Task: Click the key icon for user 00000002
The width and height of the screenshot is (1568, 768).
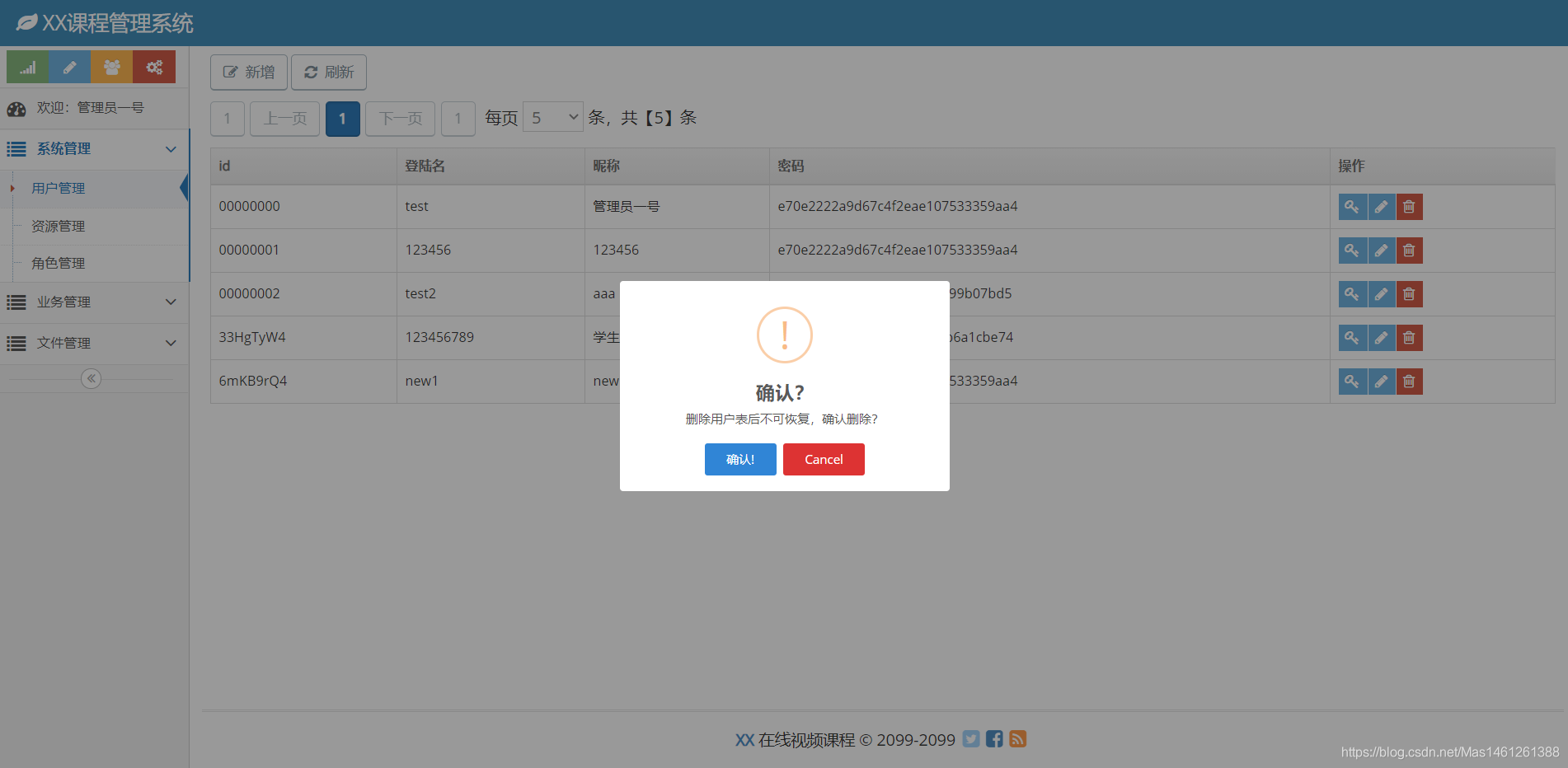Action: click(1352, 294)
